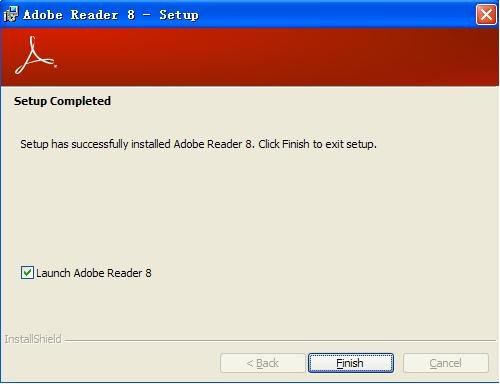Viewport: 500px width, 384px height.
Task: Uncheck the Launch Adobe Reader 8 checkbox
Action: [27, 273]
